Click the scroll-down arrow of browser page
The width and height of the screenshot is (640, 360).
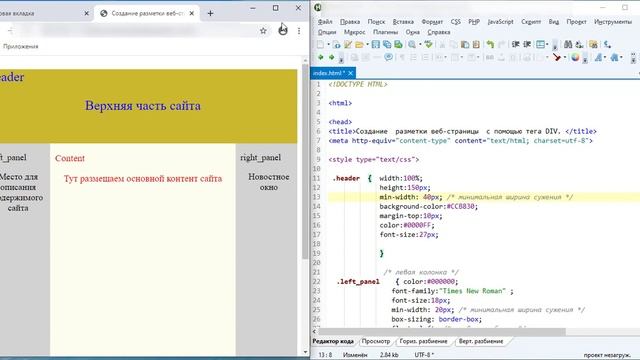point(305,352)
